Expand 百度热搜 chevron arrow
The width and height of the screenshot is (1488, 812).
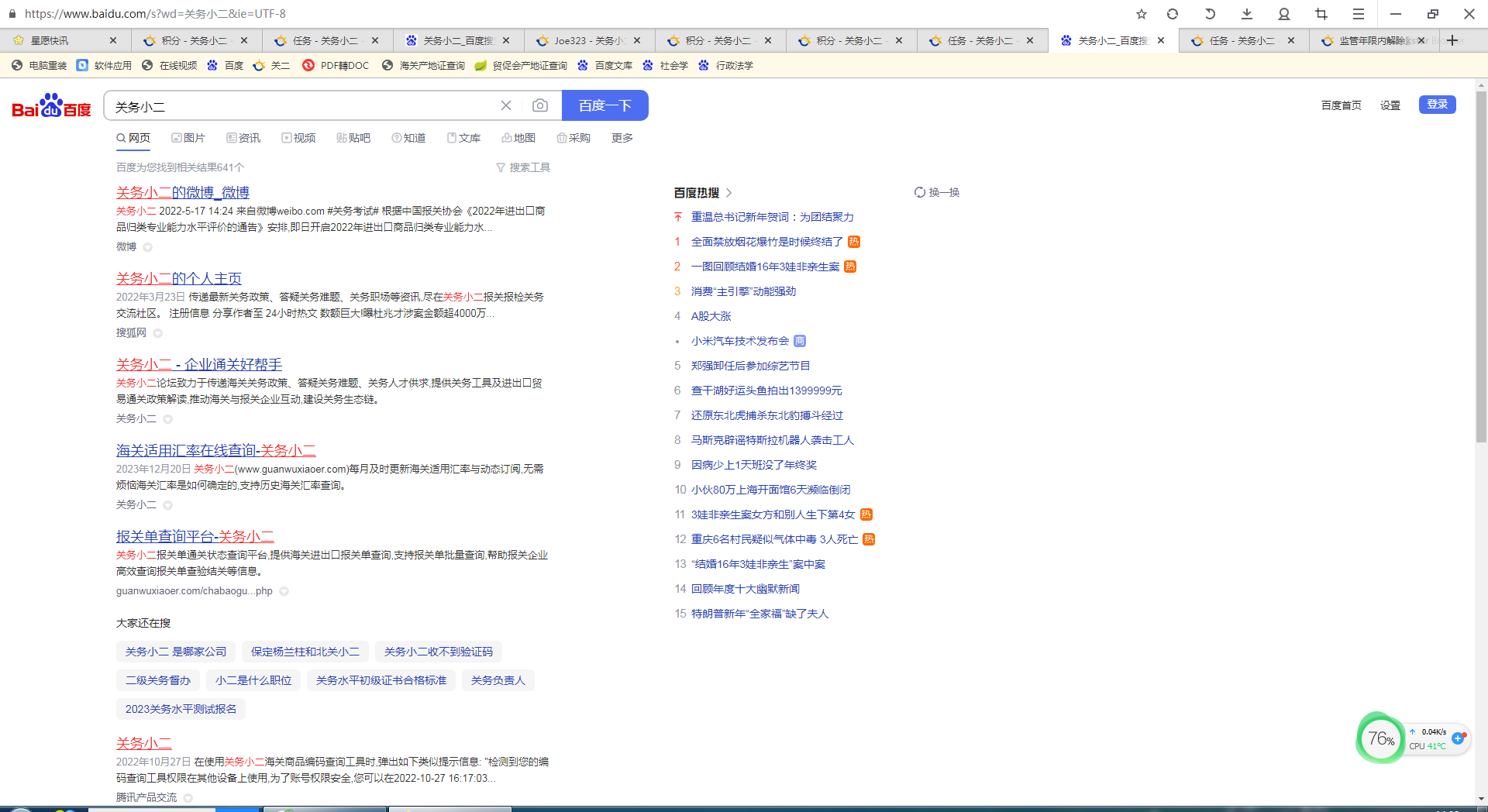coord(729,193)
